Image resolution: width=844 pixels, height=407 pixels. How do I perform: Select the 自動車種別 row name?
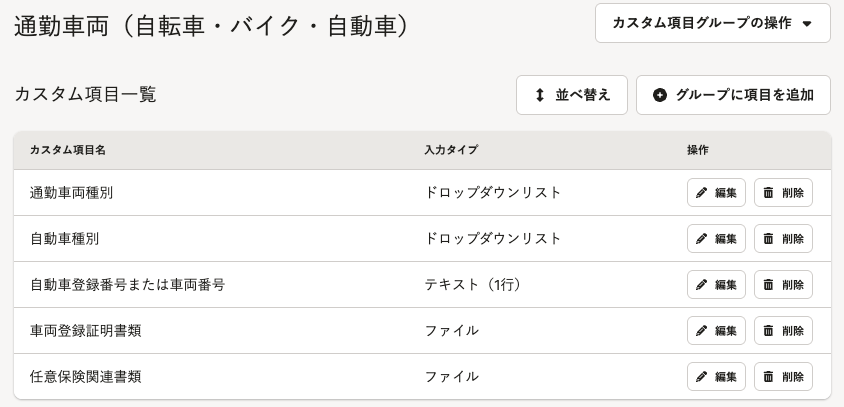click(65, 238)
